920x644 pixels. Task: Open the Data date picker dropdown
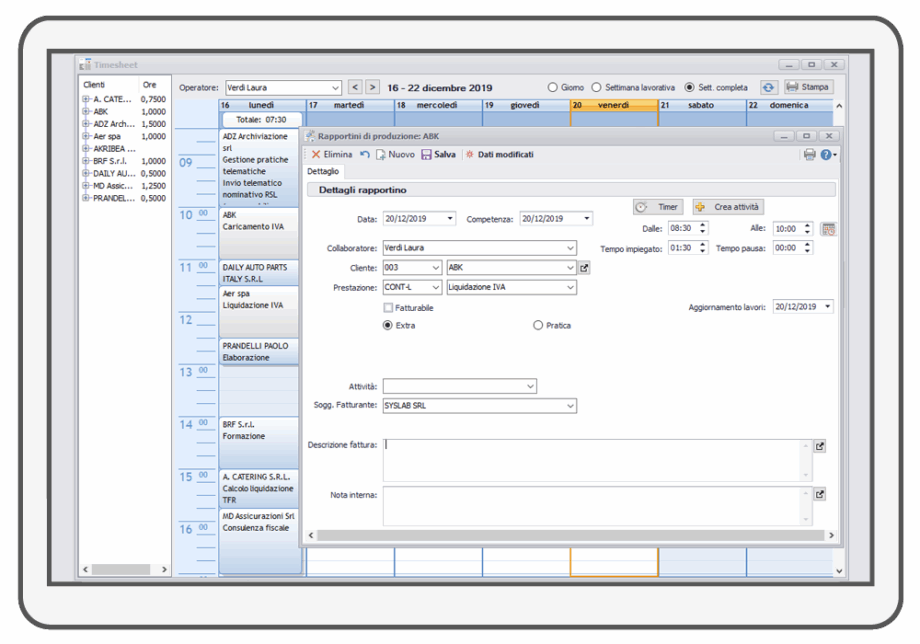(450, 219)
